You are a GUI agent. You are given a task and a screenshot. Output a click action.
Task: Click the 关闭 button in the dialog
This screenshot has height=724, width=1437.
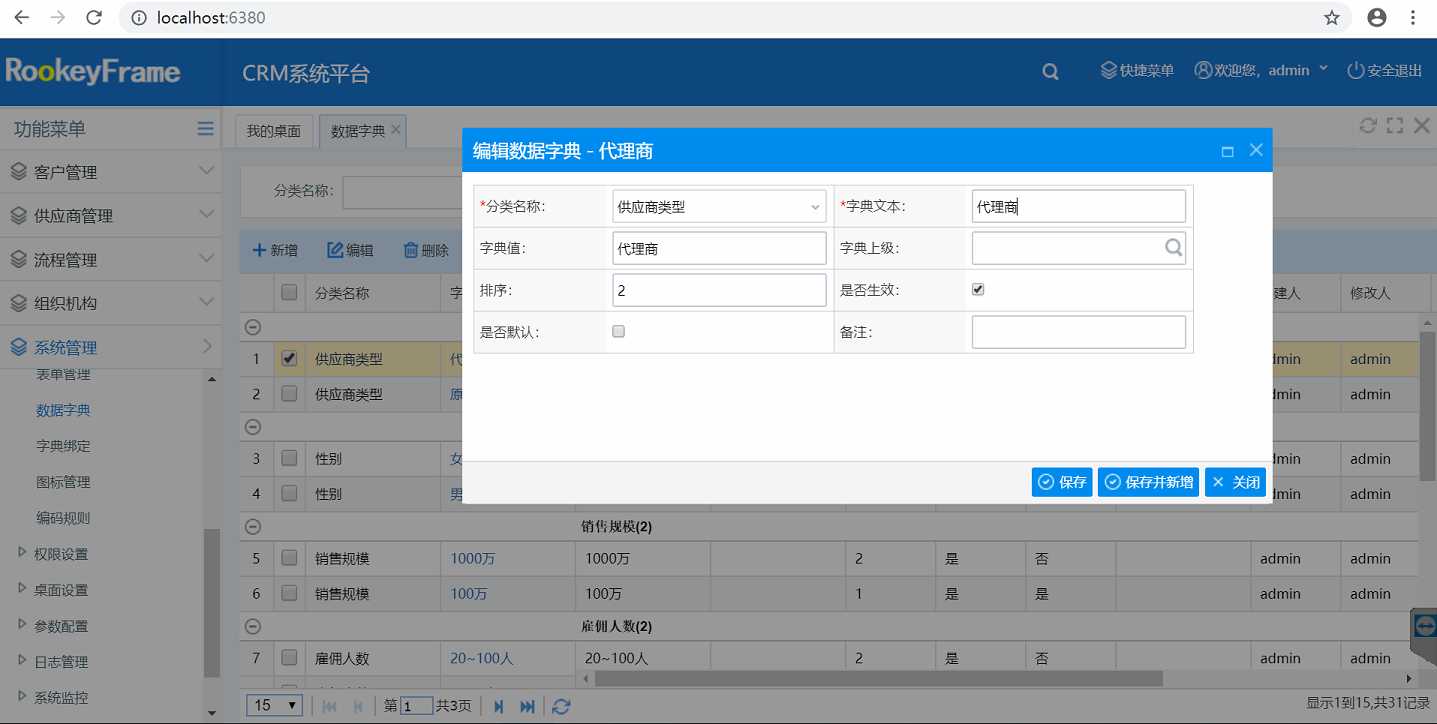1236,482
